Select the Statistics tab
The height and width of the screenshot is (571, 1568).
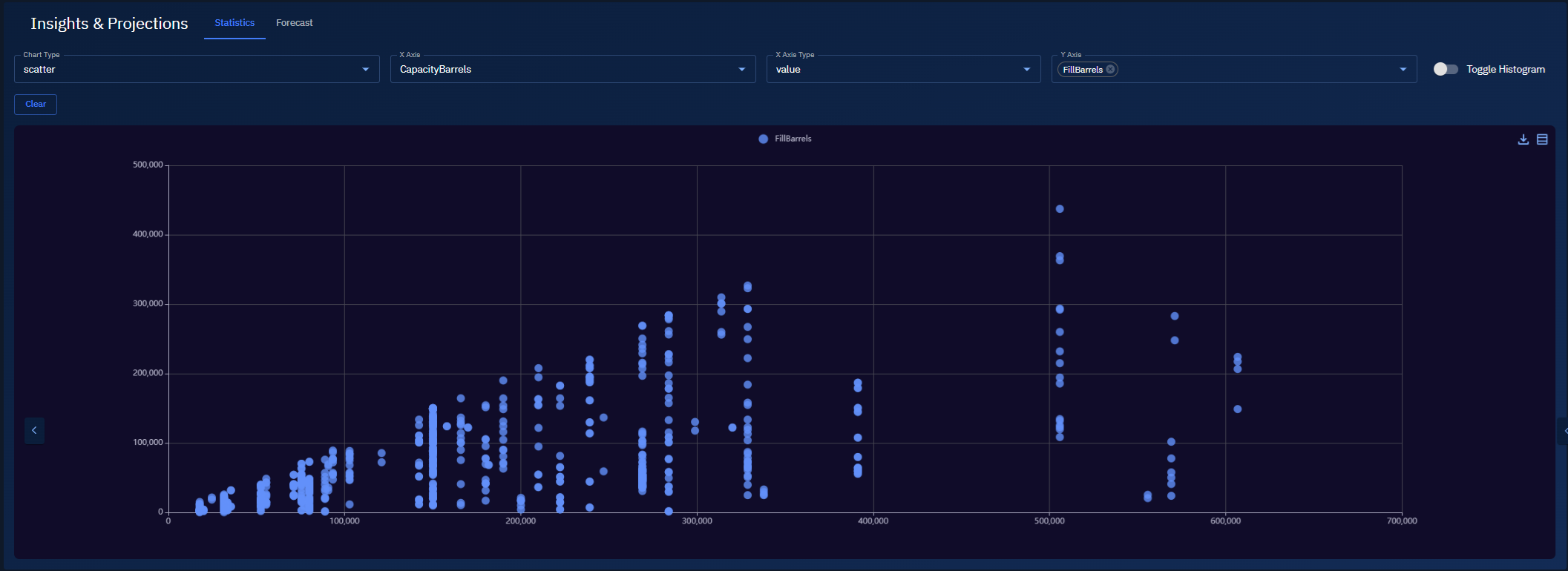[x=234, y=23]
